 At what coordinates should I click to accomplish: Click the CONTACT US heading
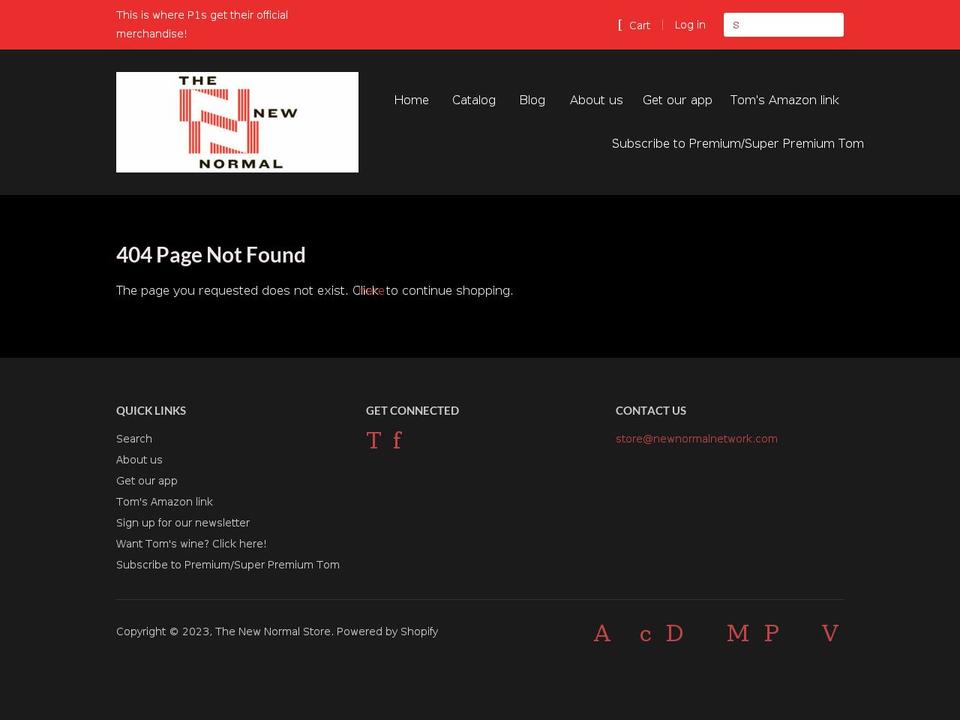click(x=651, y=411)
